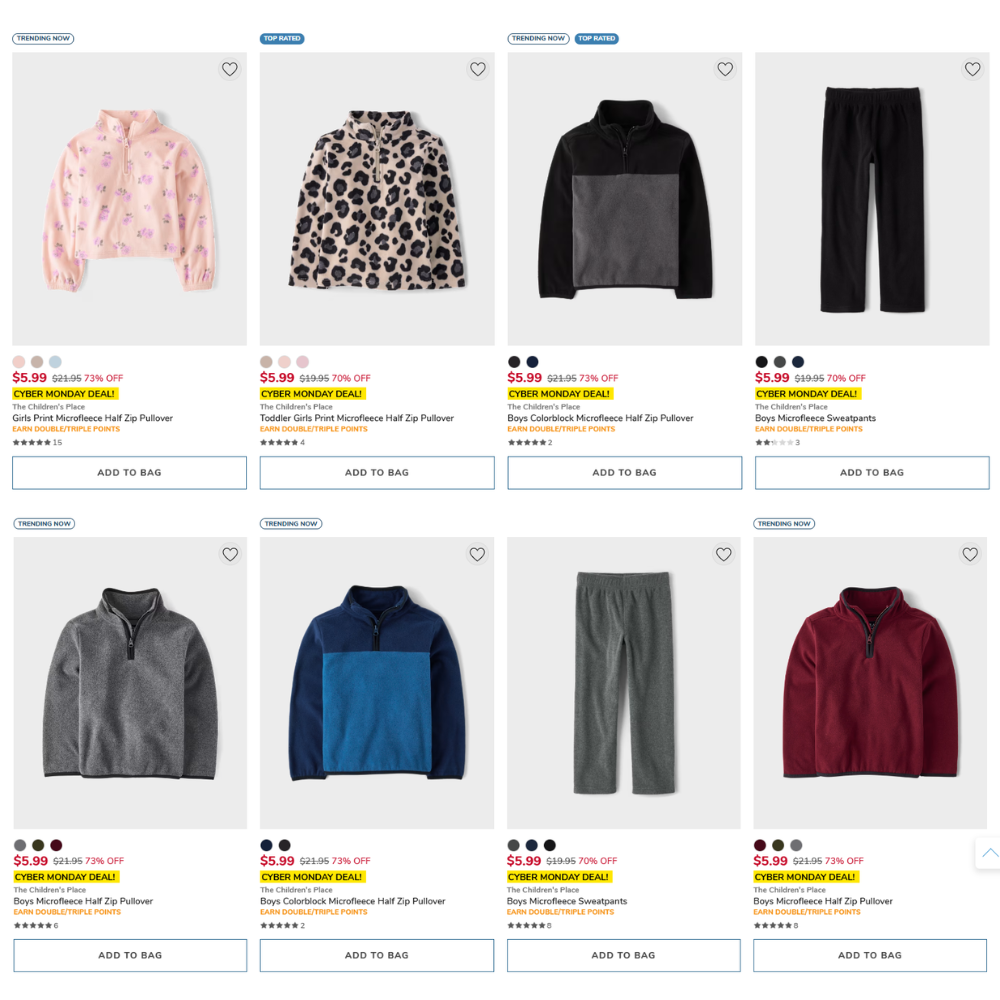Add Girls Print Microfleece pullover to bag
The width and height of the screenshot is (1000, 1000).
129,473
